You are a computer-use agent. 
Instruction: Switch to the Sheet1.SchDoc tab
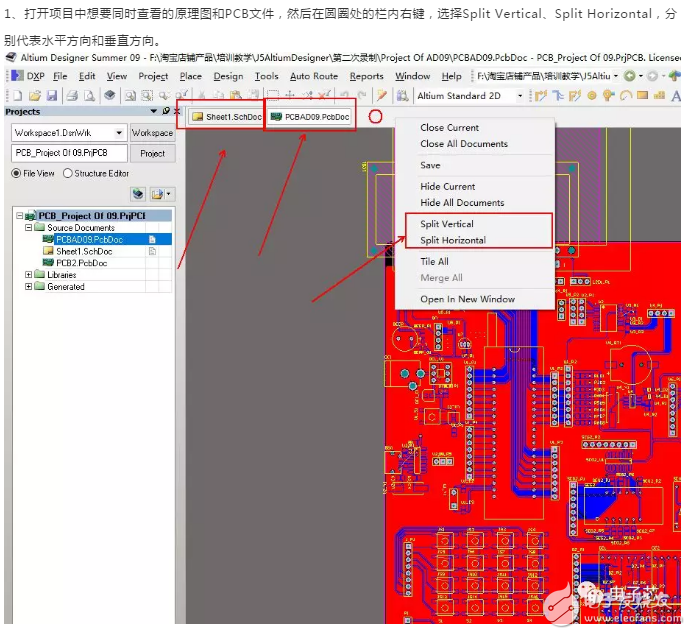227,117
